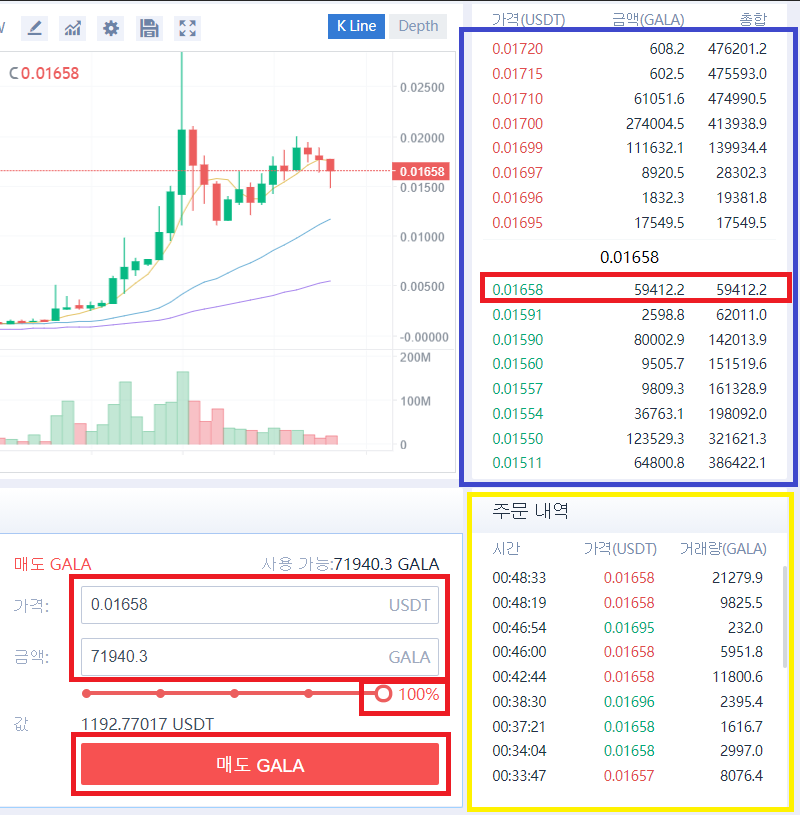Click the 1192.77017 USDT value text
The width and height of the screenshot is (800, 815).
(148, 724)
